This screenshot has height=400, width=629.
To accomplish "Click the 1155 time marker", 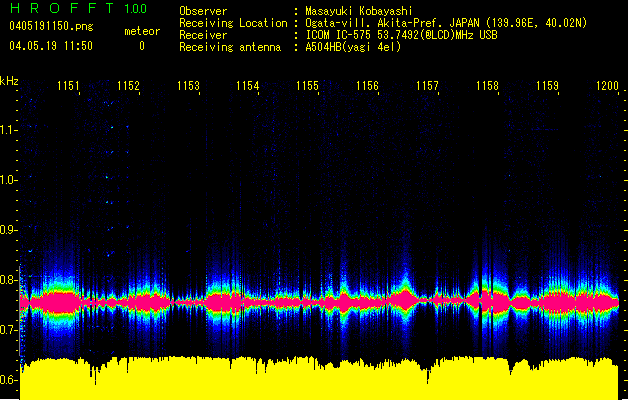I will point(307,85).
